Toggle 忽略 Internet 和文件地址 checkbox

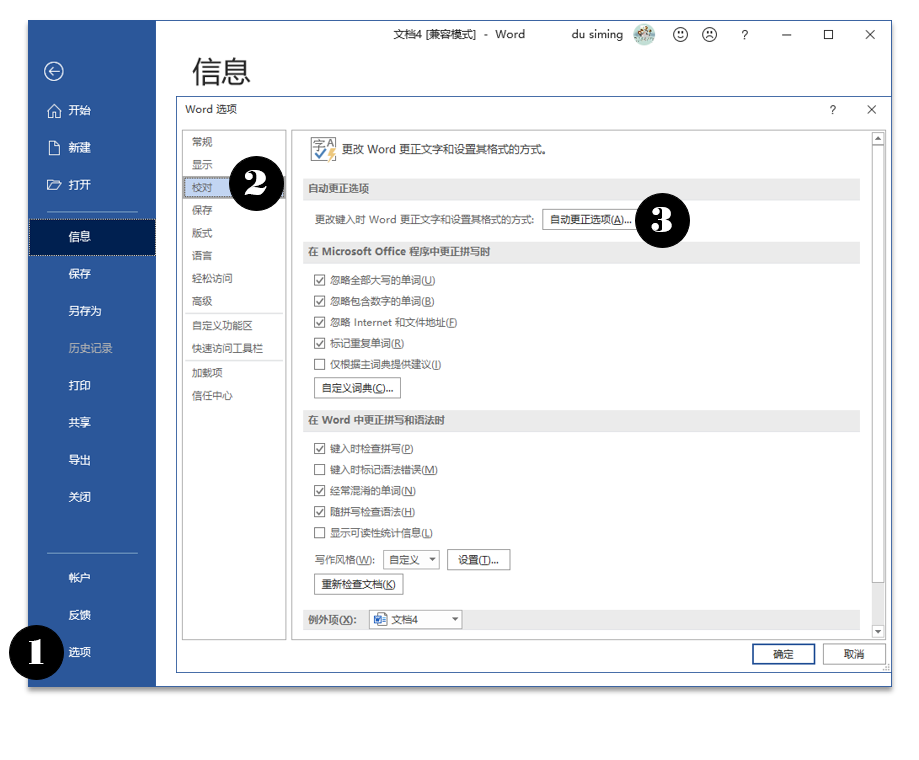(x=319, y=322)
